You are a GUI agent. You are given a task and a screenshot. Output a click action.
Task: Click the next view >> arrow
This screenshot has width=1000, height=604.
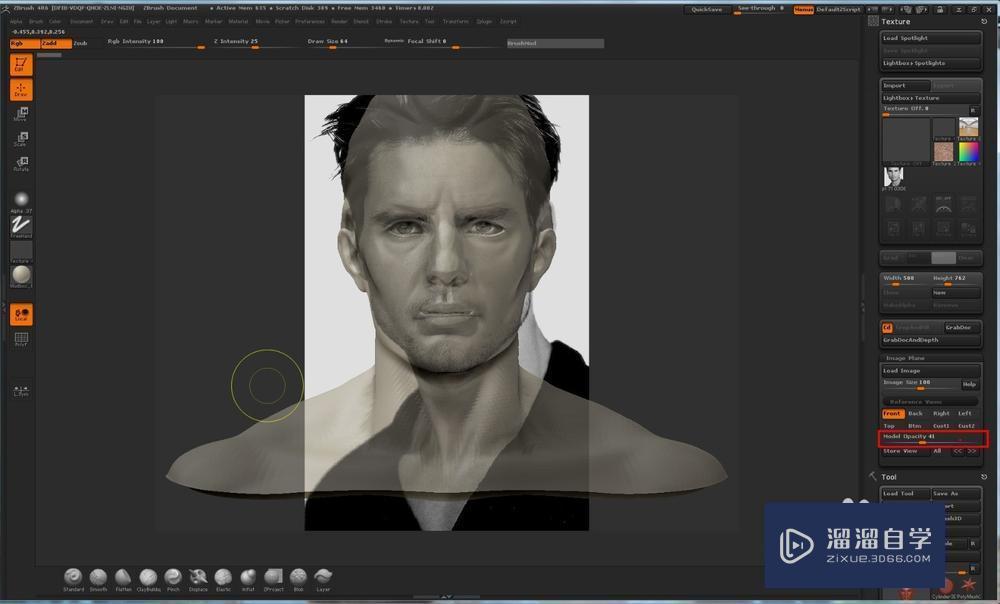[972, 451]
